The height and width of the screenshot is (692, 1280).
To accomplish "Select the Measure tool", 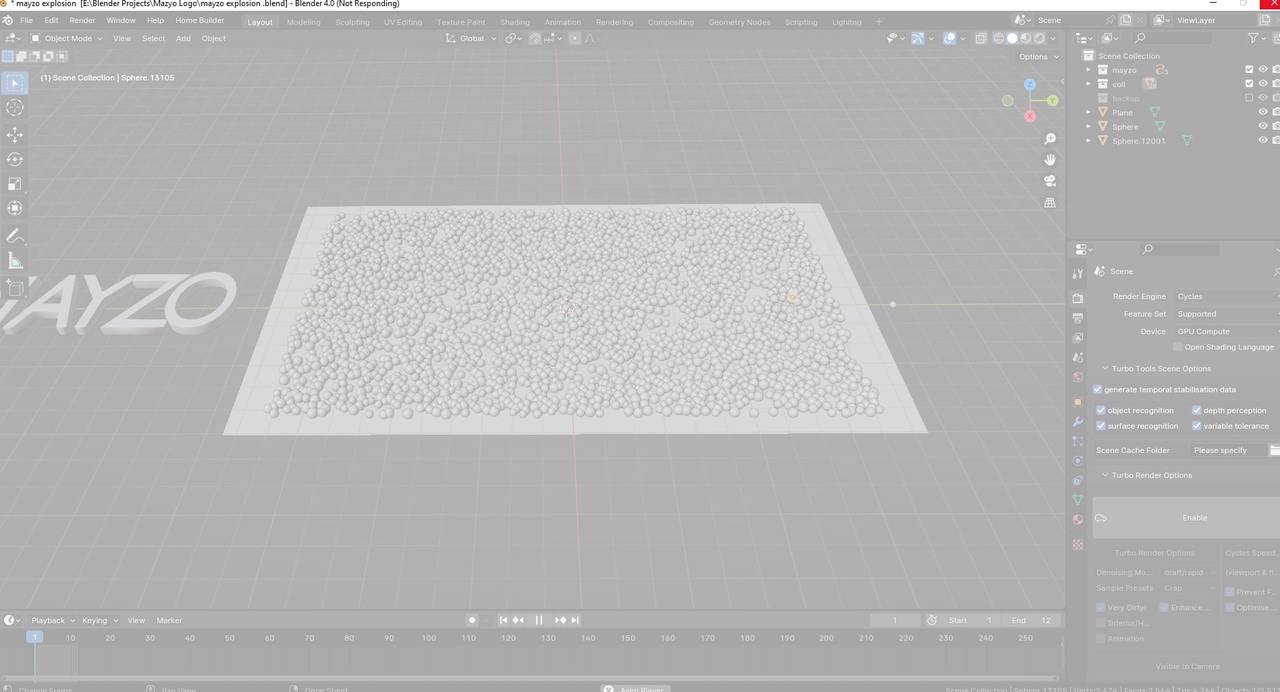I will click(x=15, y=261).
